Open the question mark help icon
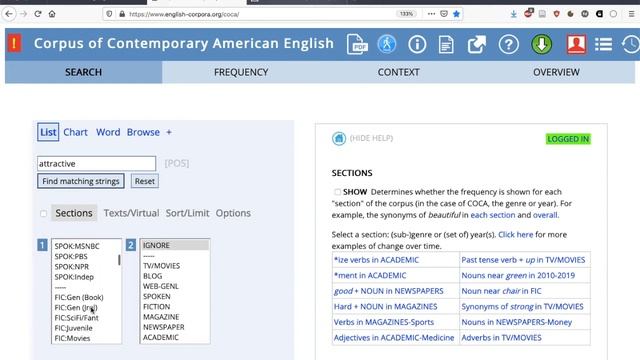The image size is (640, 360). [509, 44]
